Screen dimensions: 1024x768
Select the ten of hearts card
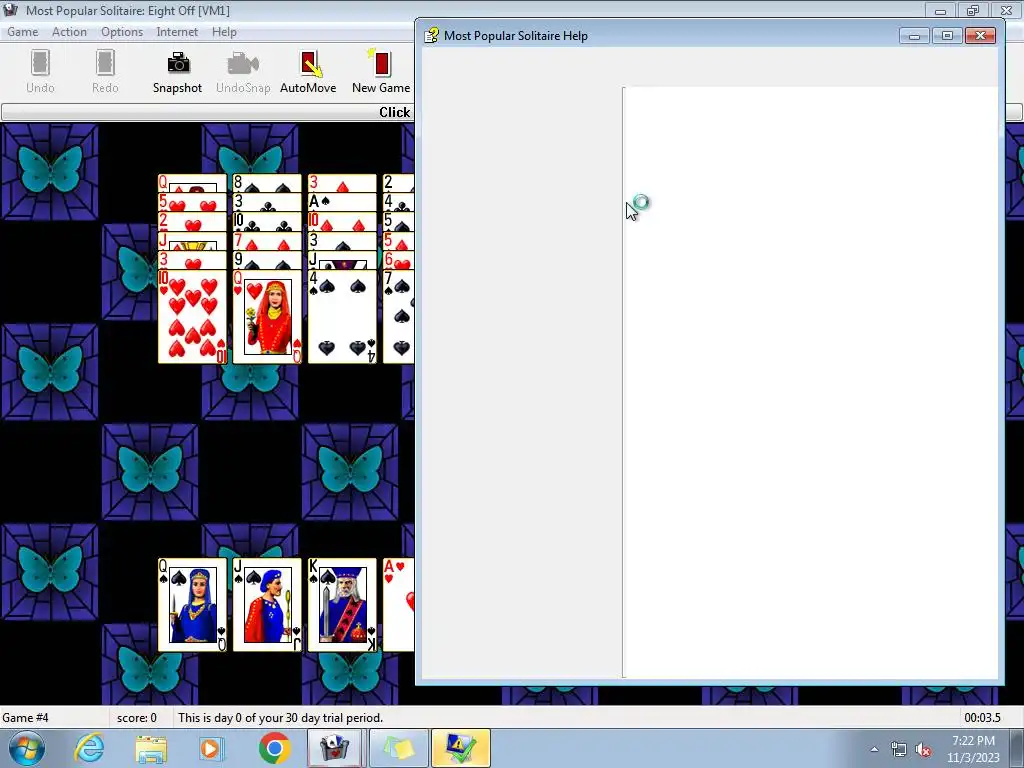click(193, 317)
